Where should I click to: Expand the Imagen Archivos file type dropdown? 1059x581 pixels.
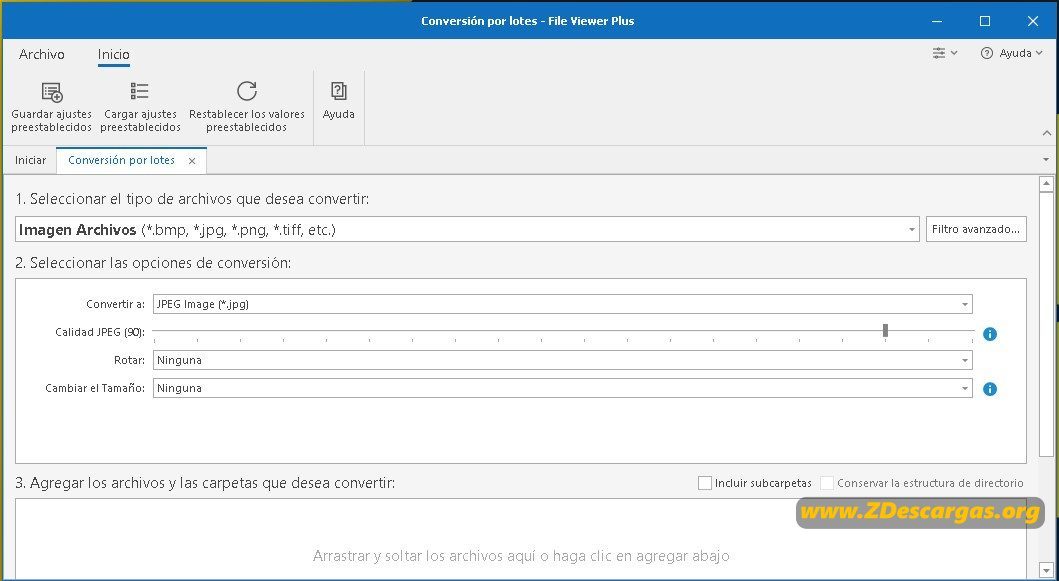point(912,230)
